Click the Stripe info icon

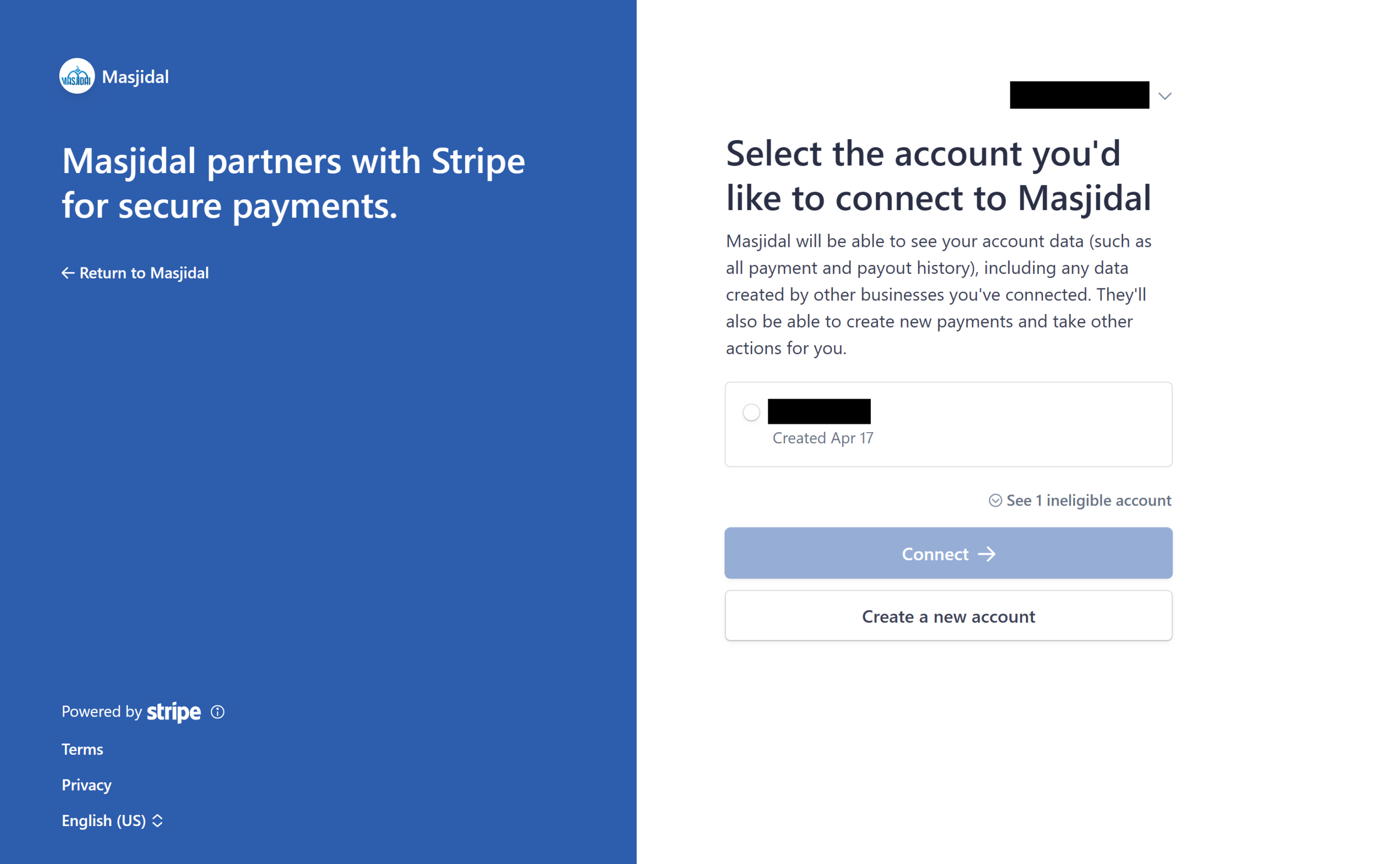click(218, 711)
